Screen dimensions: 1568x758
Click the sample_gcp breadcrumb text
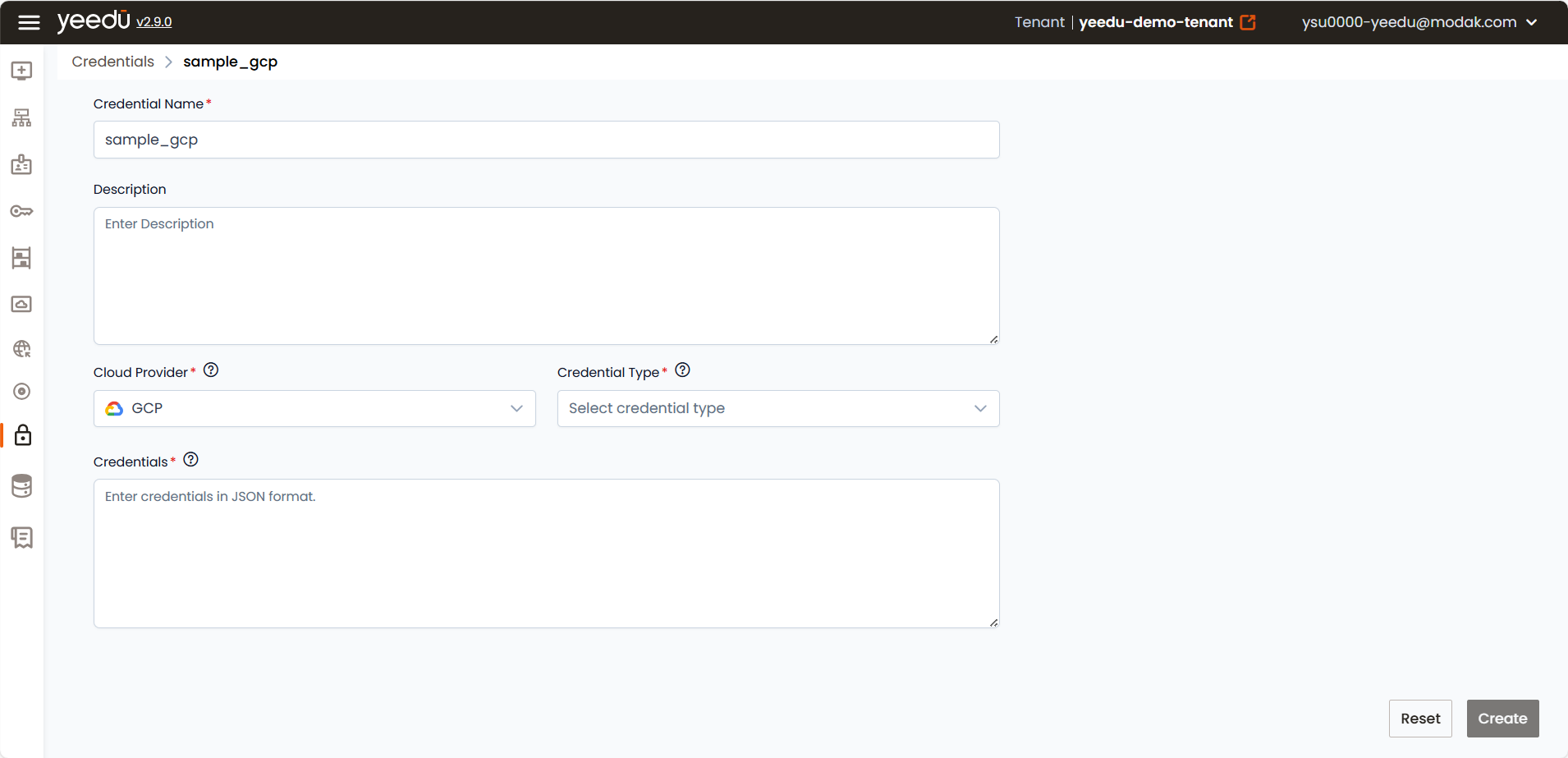(231, 62)
